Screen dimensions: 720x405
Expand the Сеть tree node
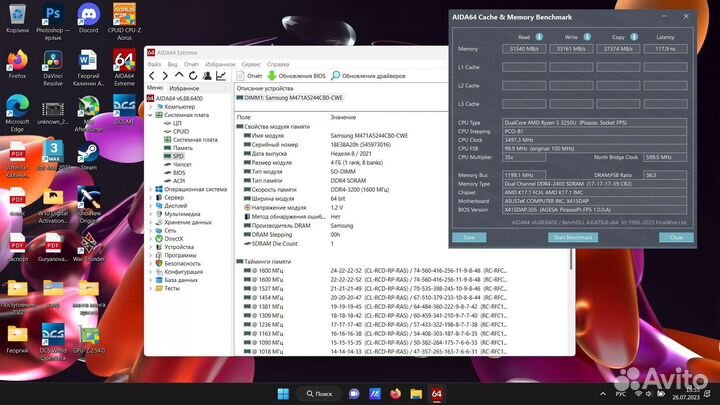[x=150, y=231]
